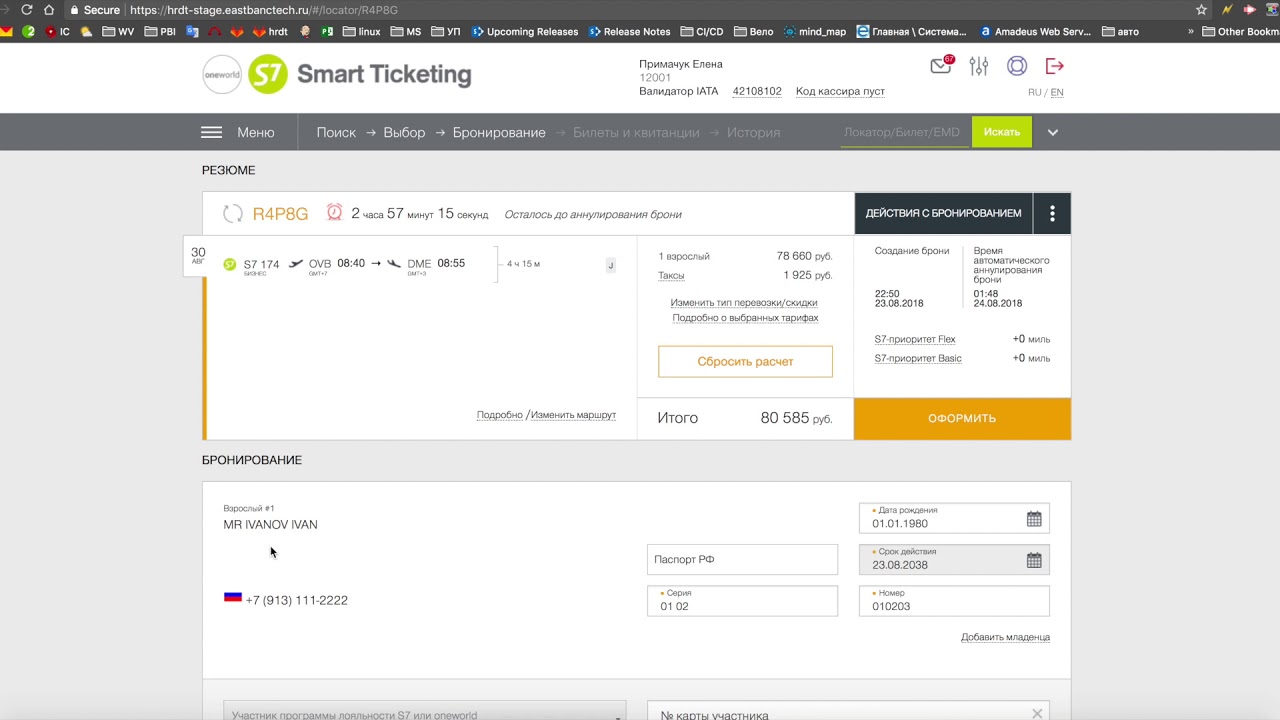Click the hamburger Меню icon
The height and width of the screenshot is (720, 1280).
coord(211,132)
